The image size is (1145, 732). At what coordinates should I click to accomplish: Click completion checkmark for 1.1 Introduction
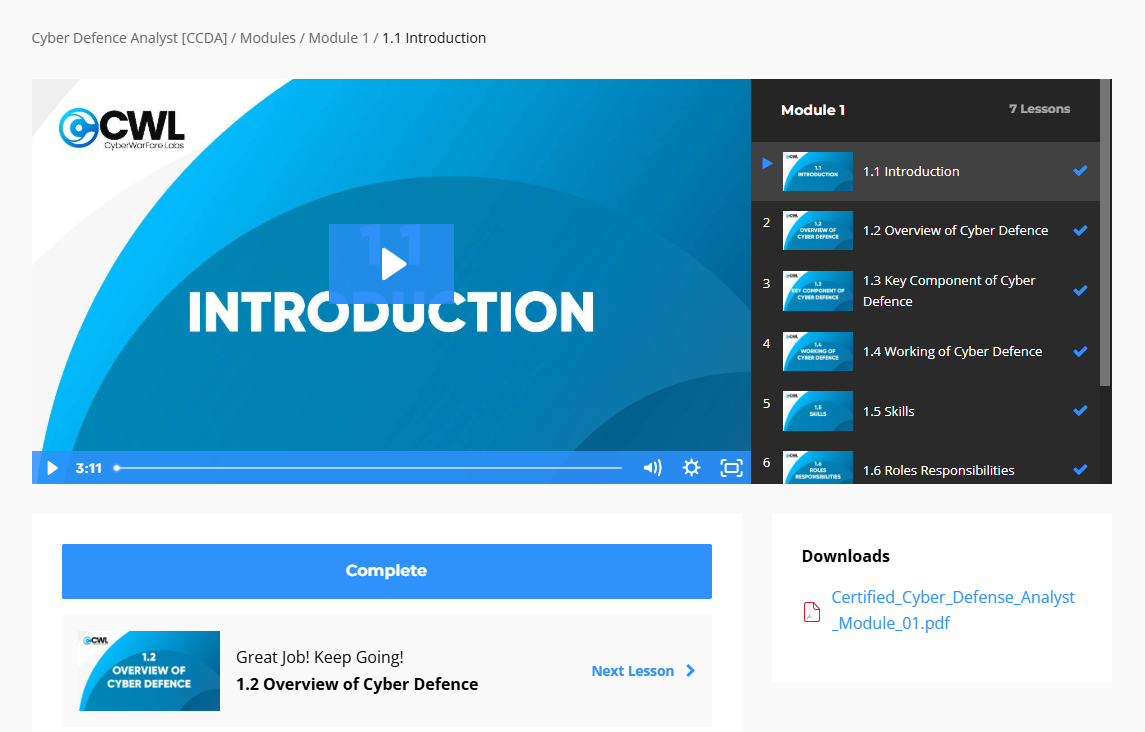1080,171
